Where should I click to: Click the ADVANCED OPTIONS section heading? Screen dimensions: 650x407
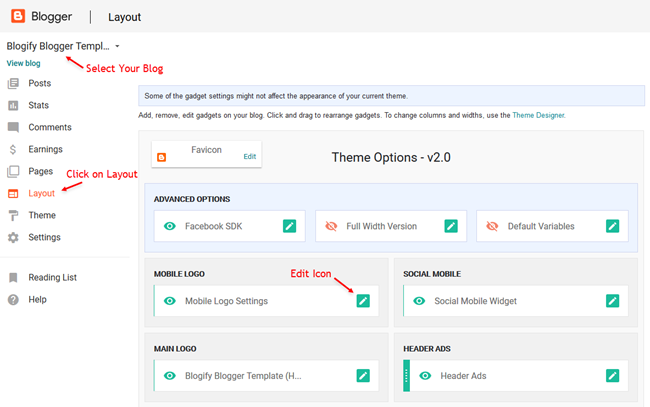192,199
